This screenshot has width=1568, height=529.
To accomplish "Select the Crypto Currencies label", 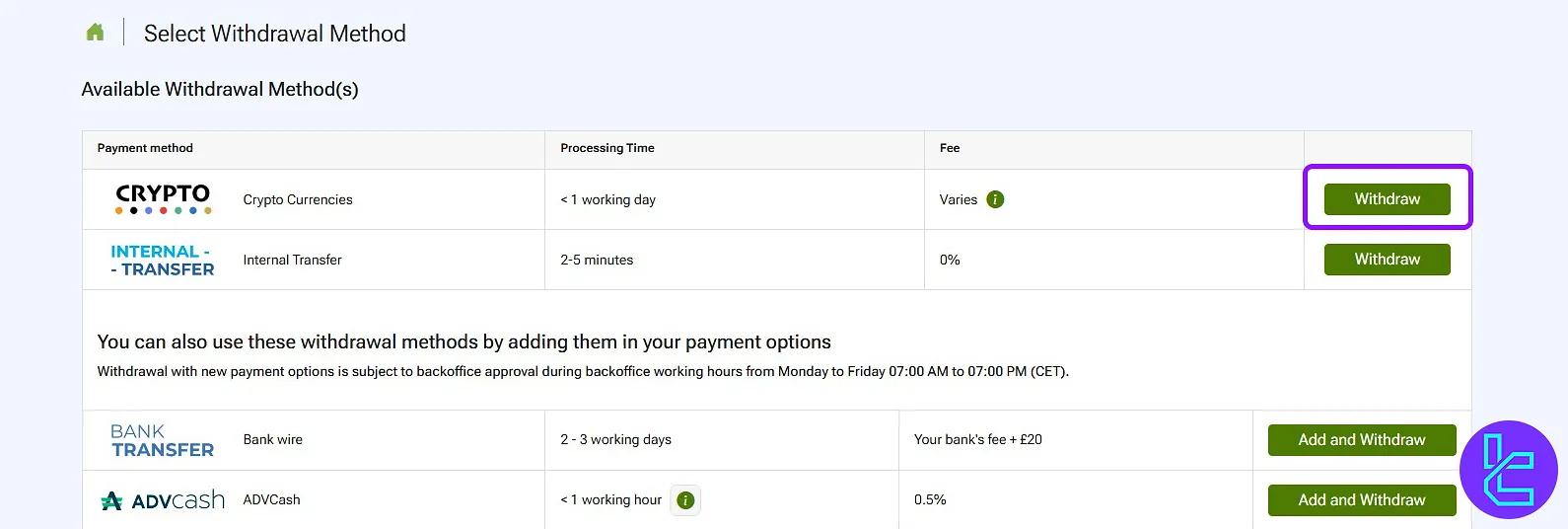I will 298,199.
